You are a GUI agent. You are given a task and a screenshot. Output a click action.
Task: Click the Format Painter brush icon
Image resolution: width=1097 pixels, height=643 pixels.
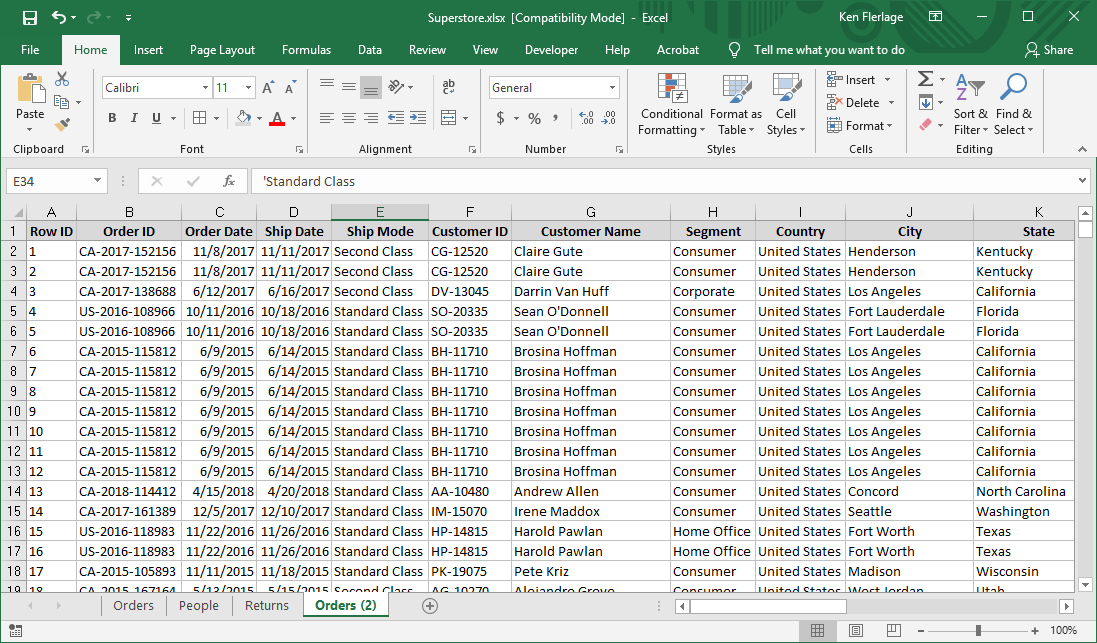click(x=62, y=125)
